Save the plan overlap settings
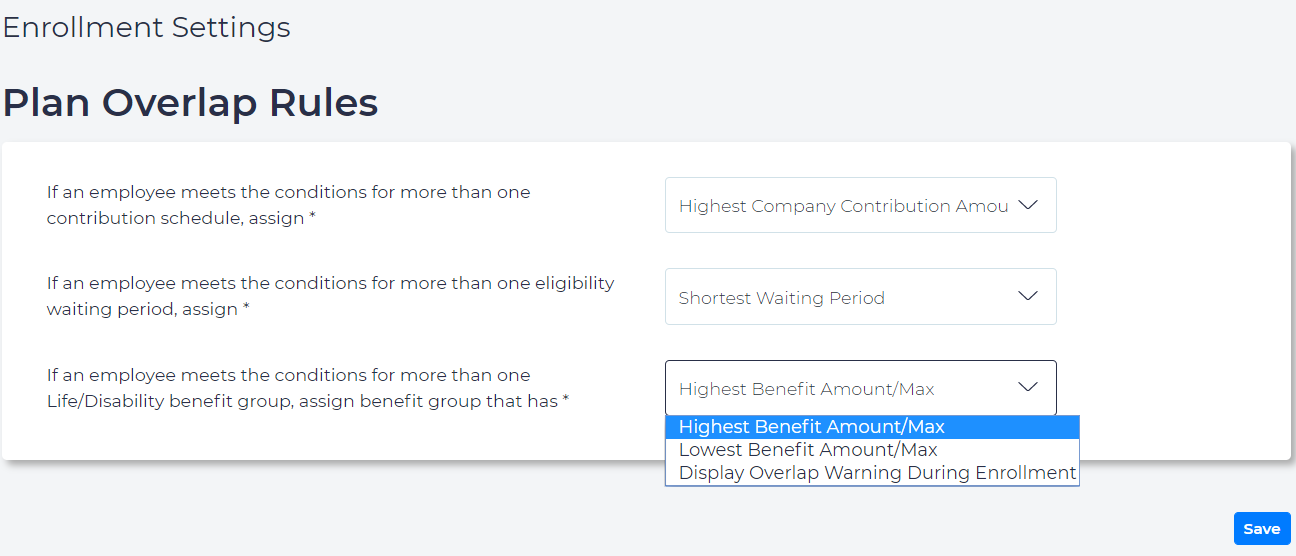1296x556 pixels. pyautogui.click(x=1261, y=529)
